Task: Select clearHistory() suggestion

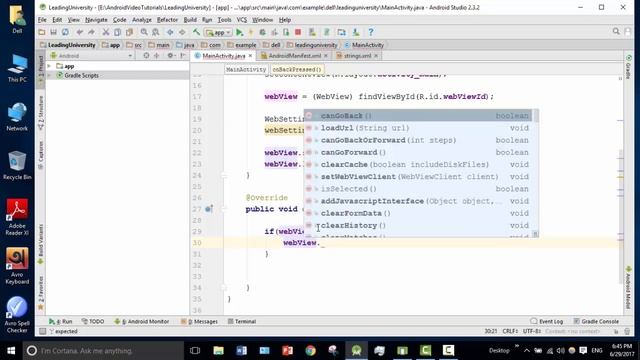Action: click(x=418, y=225)
